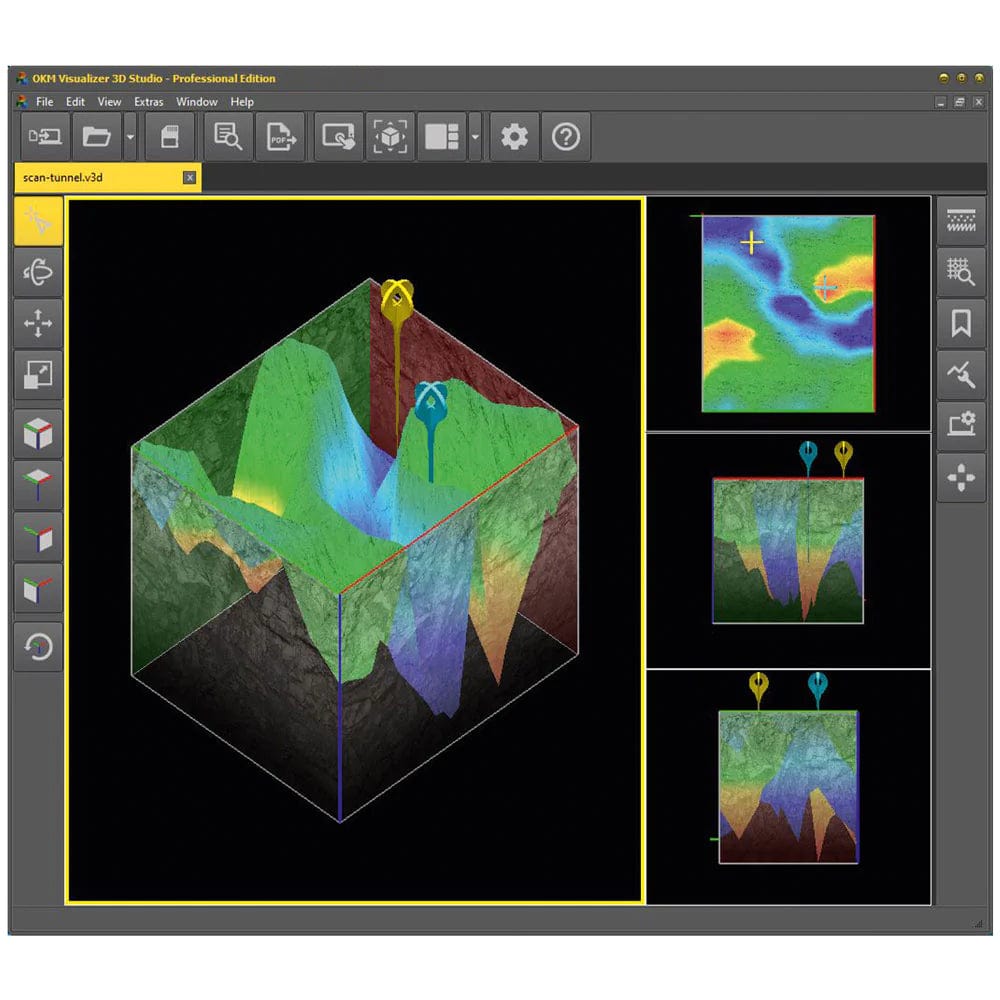Open the application settings gear
The image size is (1000, 1000).
[x=514, y=136]
